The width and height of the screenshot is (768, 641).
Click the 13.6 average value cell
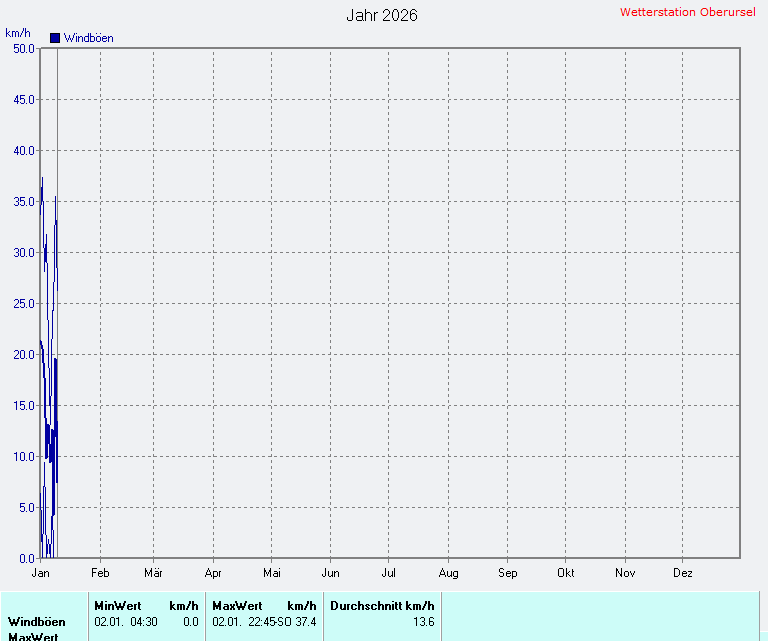(424, 622)
